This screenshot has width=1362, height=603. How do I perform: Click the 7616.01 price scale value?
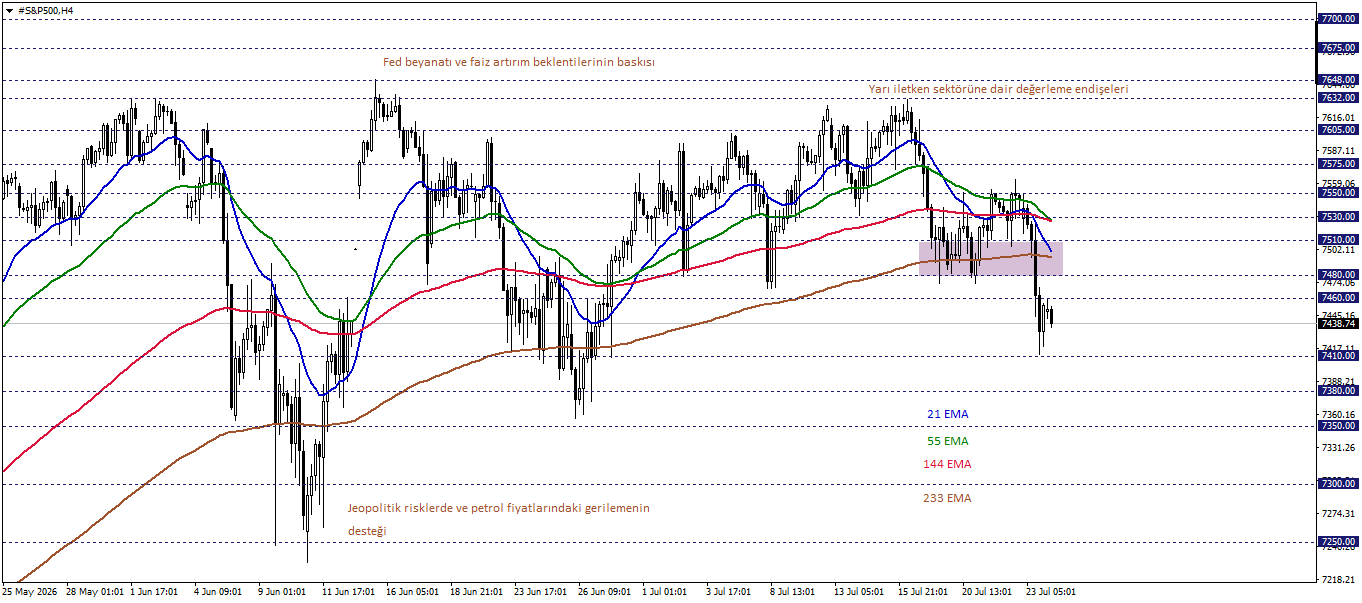tap(1338, 118)
